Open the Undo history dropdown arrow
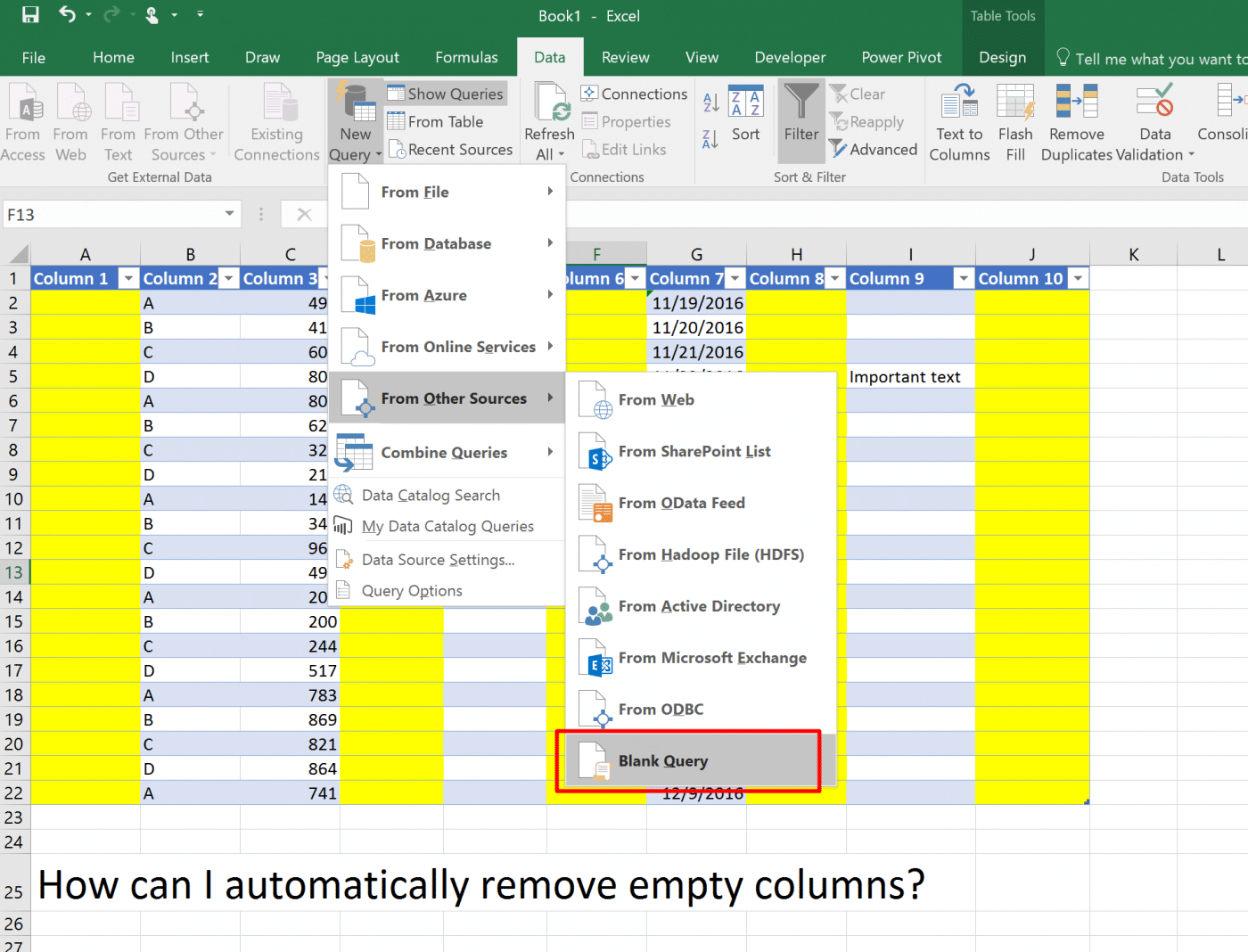The width and height of the screenshot is (1248, 952). (x=88, y=14)
